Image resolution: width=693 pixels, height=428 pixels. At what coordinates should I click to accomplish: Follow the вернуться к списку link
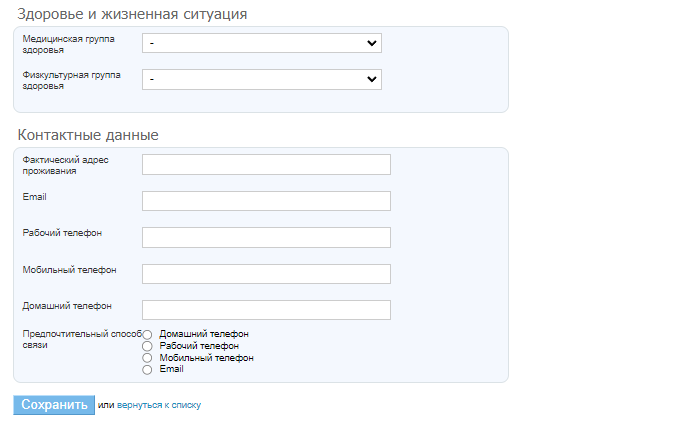point(159,405)
